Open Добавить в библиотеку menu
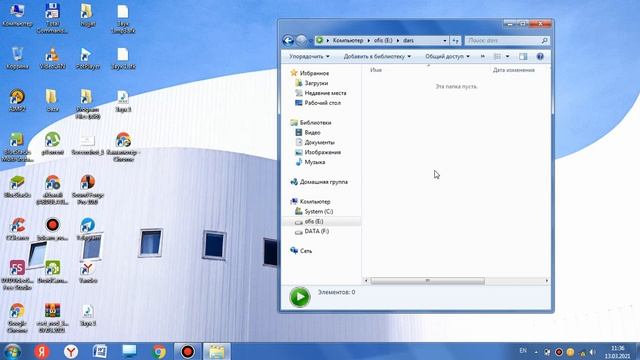Image resolution: width=640 pixels, height=360 pixels. pyautogui.click(x=377, y=56)
